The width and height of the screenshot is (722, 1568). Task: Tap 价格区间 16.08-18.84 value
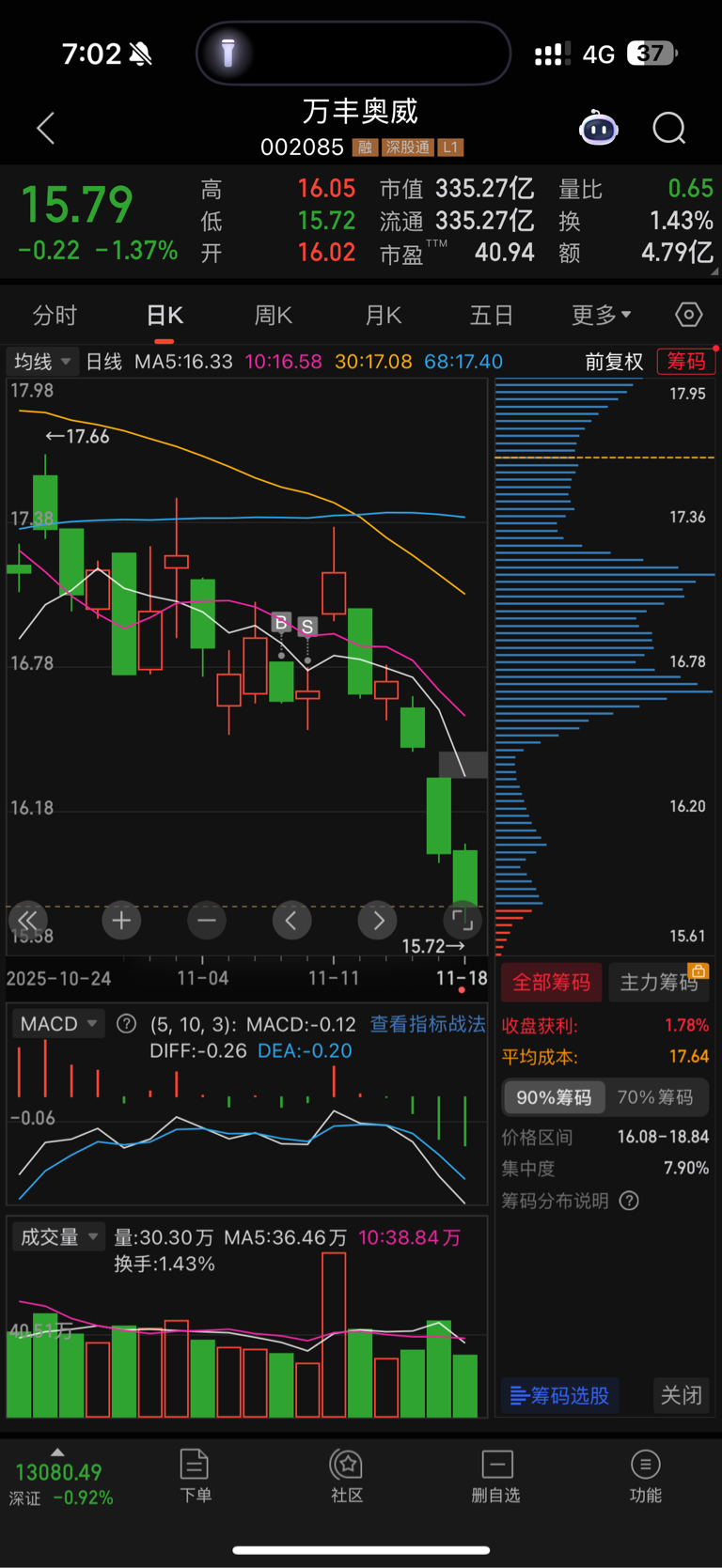point(663,1137)
